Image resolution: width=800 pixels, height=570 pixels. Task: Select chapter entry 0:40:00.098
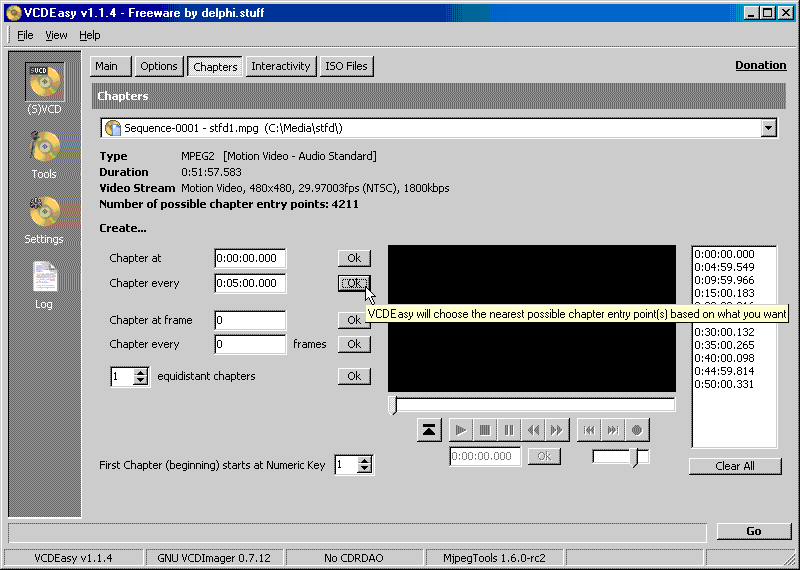click(724, 358)
